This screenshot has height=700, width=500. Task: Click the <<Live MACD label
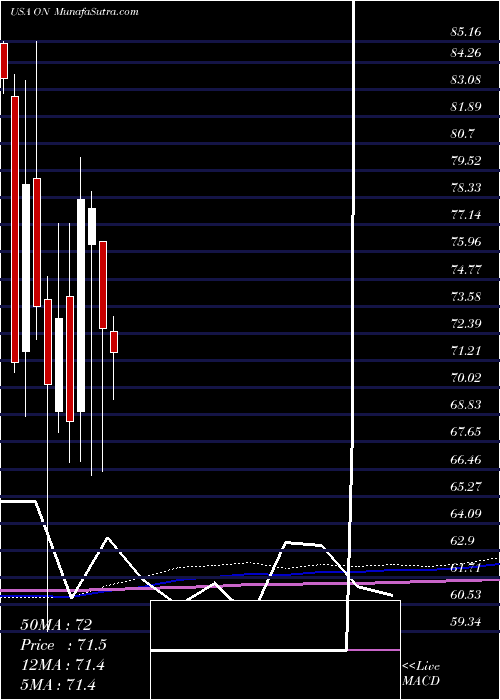[421, 674]
